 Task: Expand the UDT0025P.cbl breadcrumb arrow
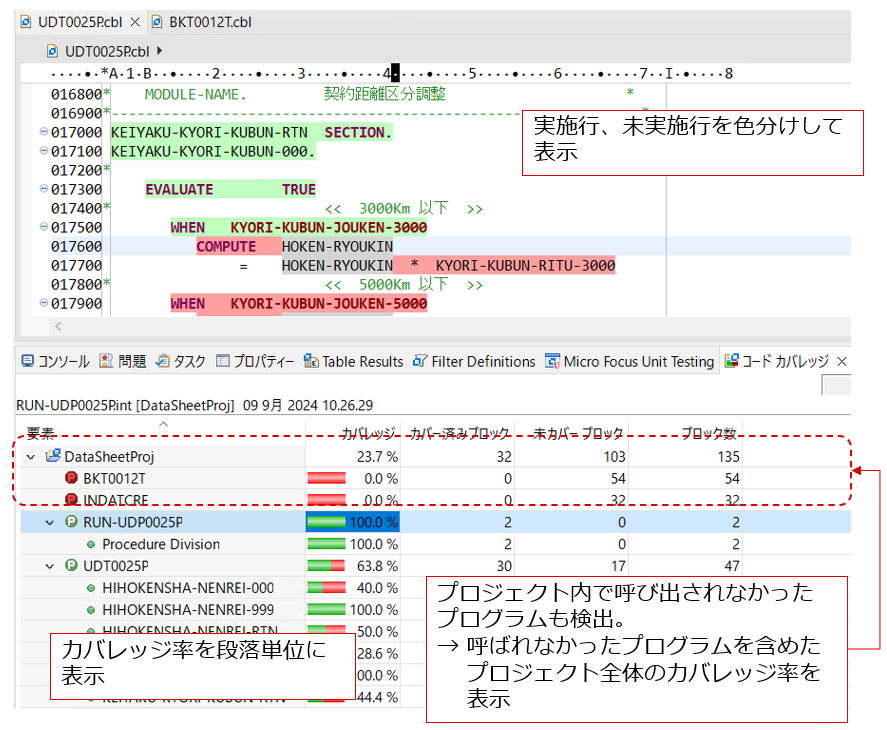click(160, 51)
